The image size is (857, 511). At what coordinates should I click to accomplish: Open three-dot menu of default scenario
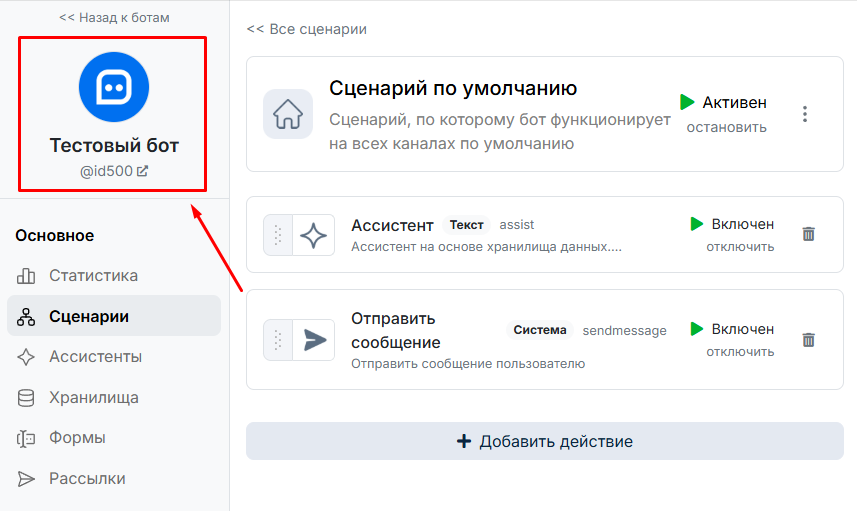(805, 114)
